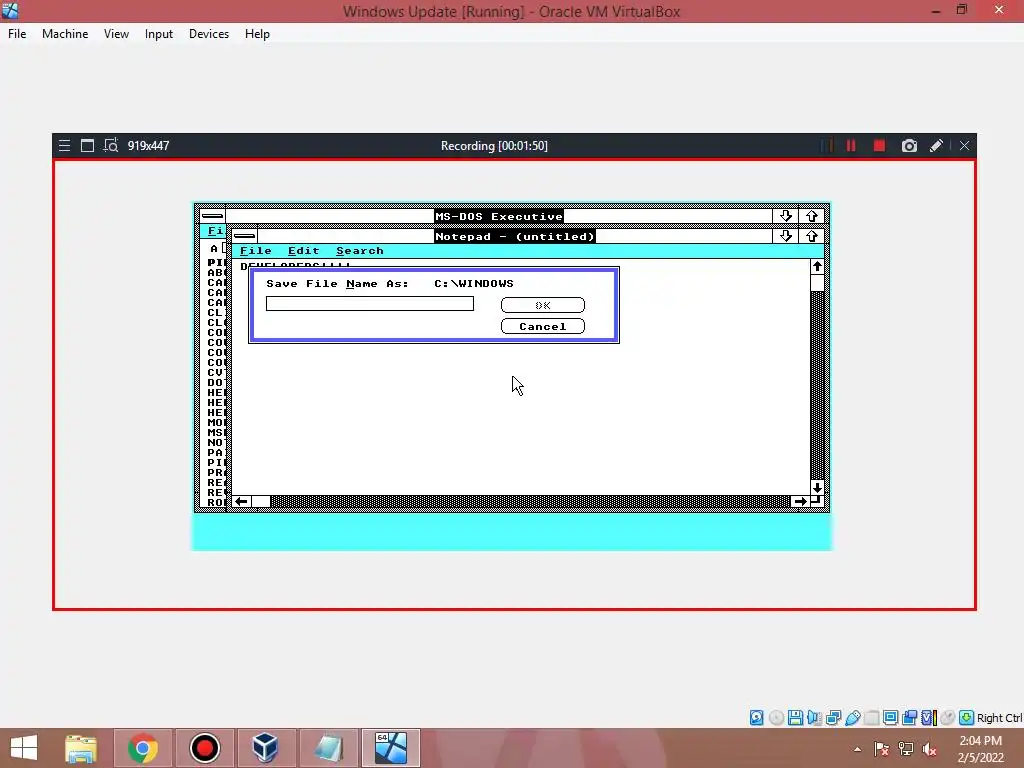Open the network tray icon
Viewport: 1024px width, 768px height.
(905, 749)
